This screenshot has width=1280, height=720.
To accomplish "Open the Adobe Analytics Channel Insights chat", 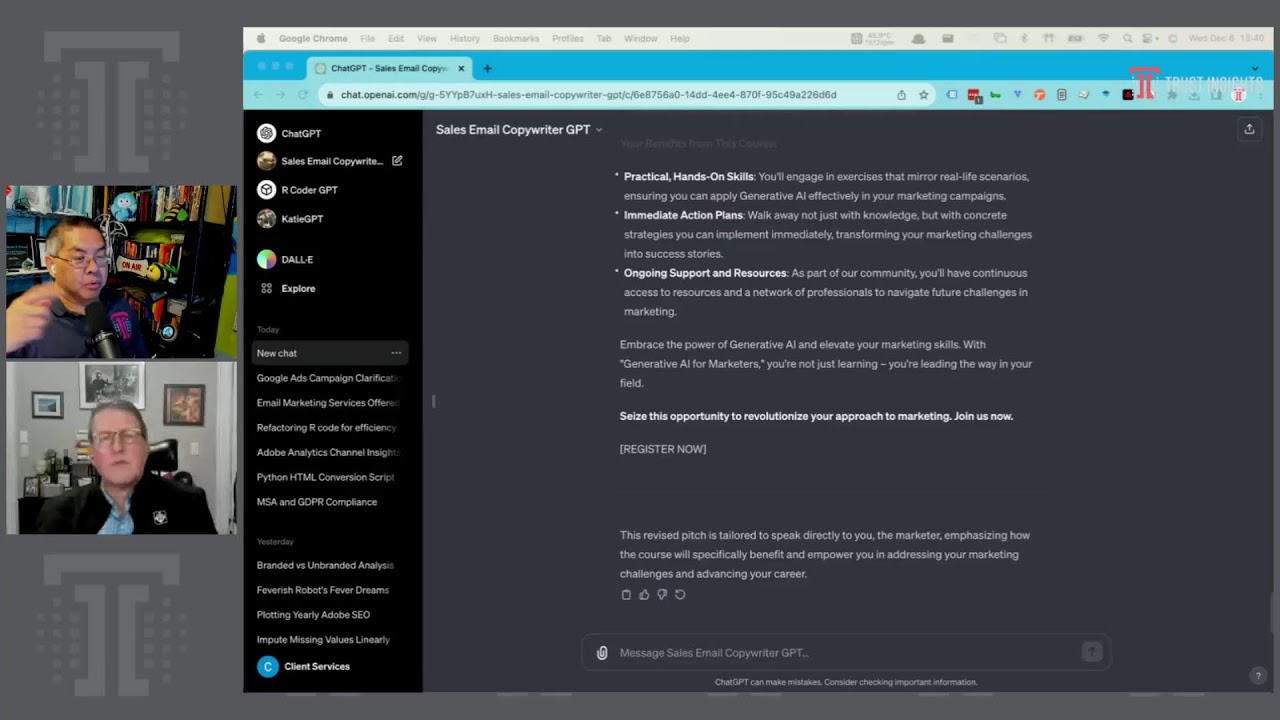I will (x=330, y=452).
